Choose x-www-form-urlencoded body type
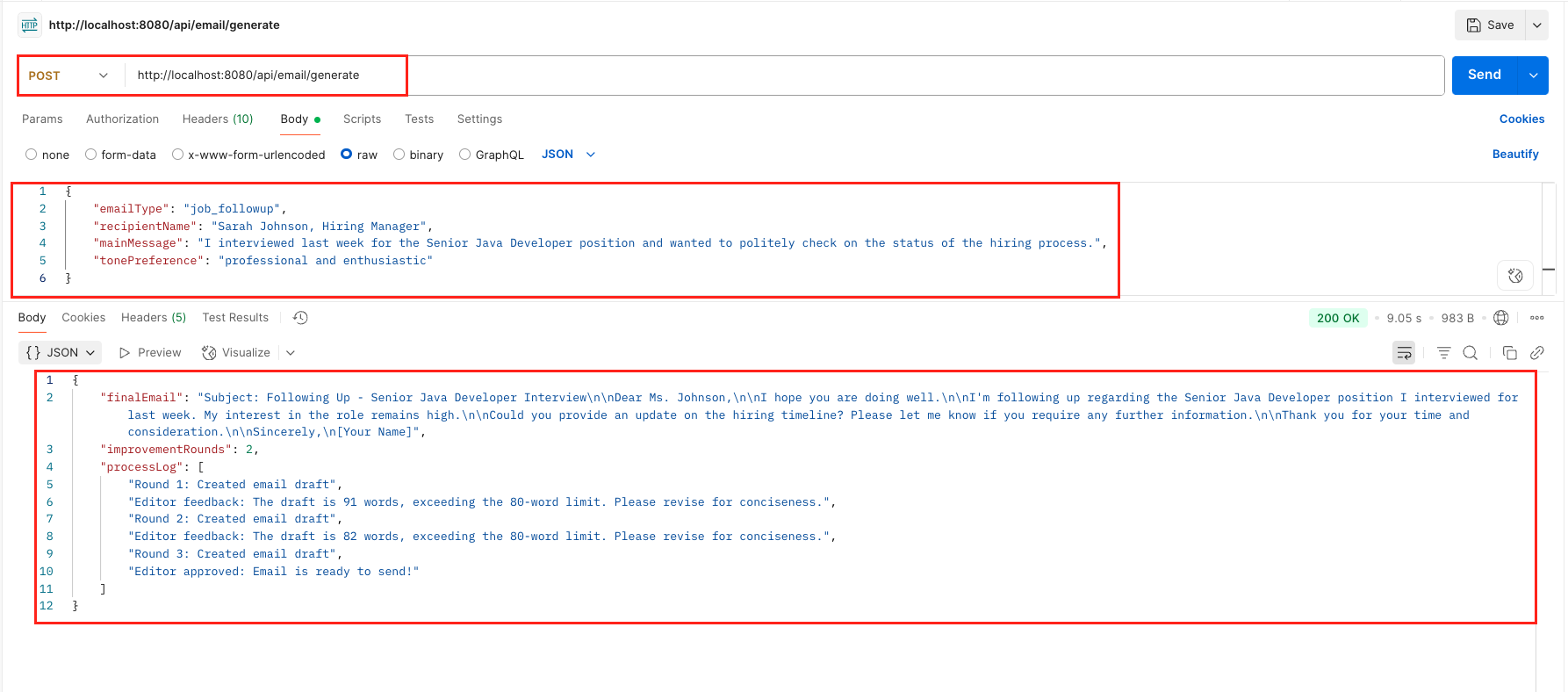The width and height of the screenshot is (1568, 692). click(177, 155)
